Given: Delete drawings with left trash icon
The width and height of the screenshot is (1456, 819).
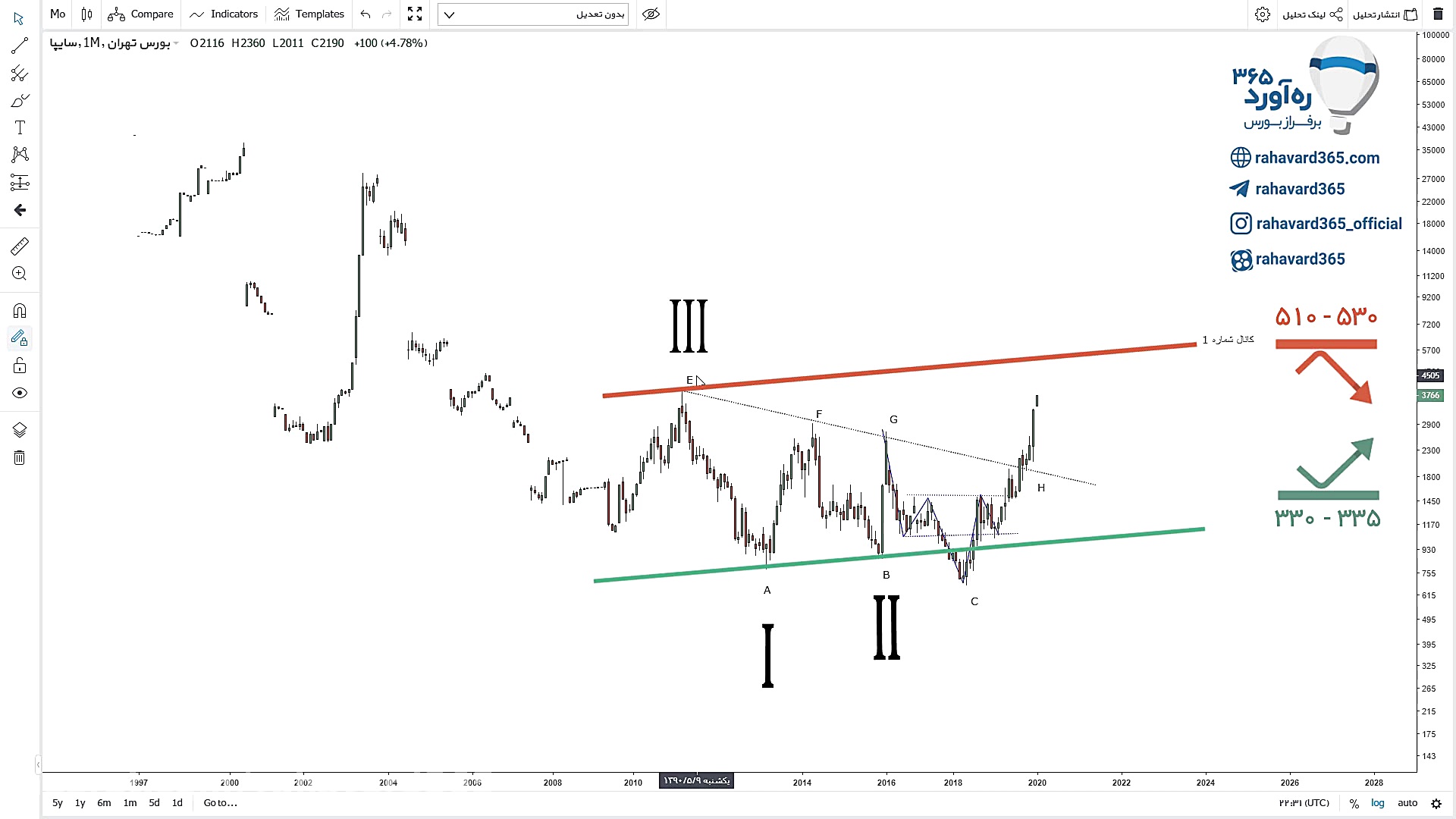Looking at the screenshot, I should (x=20, y=457).
